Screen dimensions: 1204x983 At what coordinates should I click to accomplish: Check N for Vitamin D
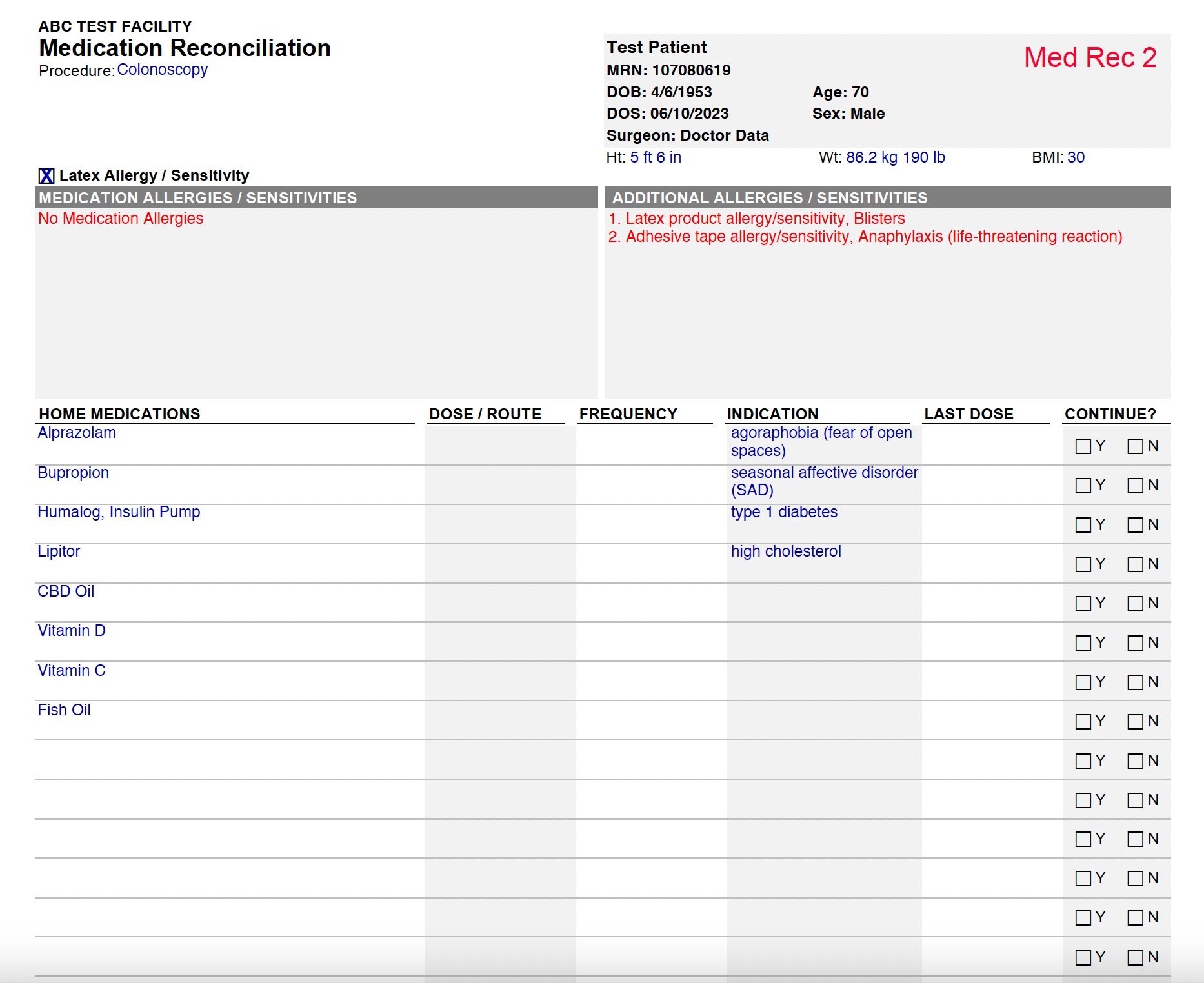pyautogui.click(x=1135, y=642)
